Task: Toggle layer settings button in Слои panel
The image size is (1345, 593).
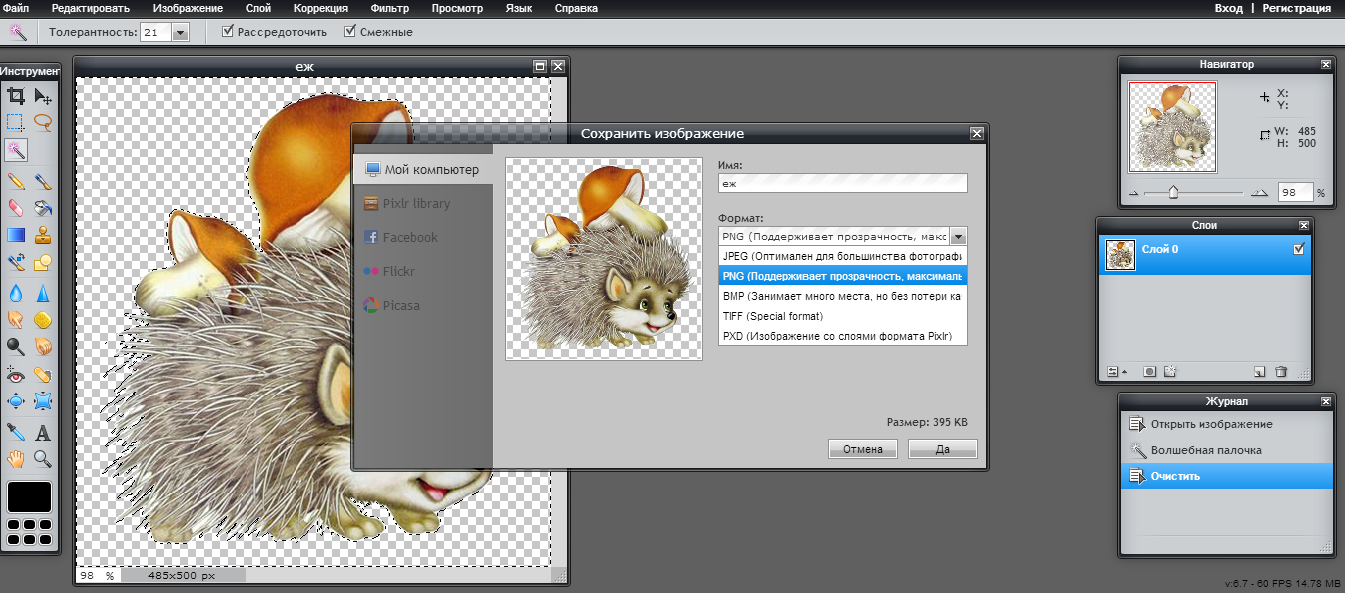Action: click(1115, 371)
